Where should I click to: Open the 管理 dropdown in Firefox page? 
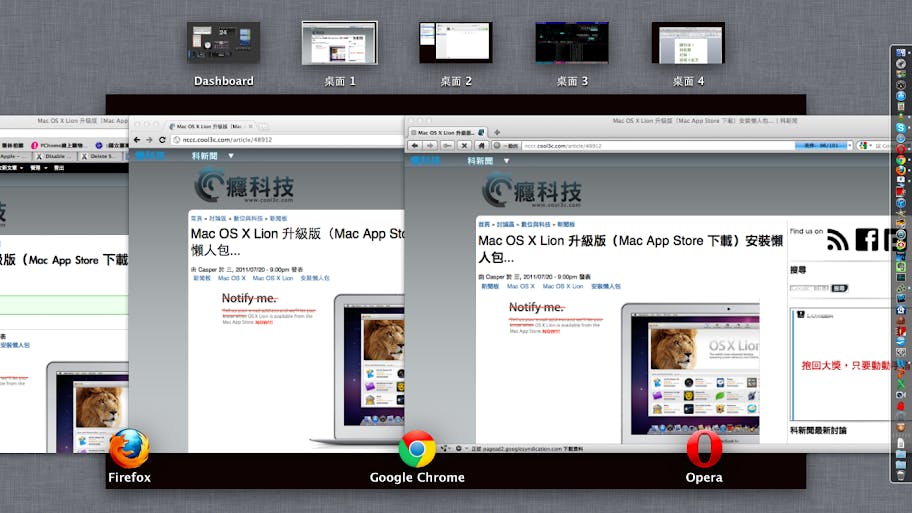[38, 168]
